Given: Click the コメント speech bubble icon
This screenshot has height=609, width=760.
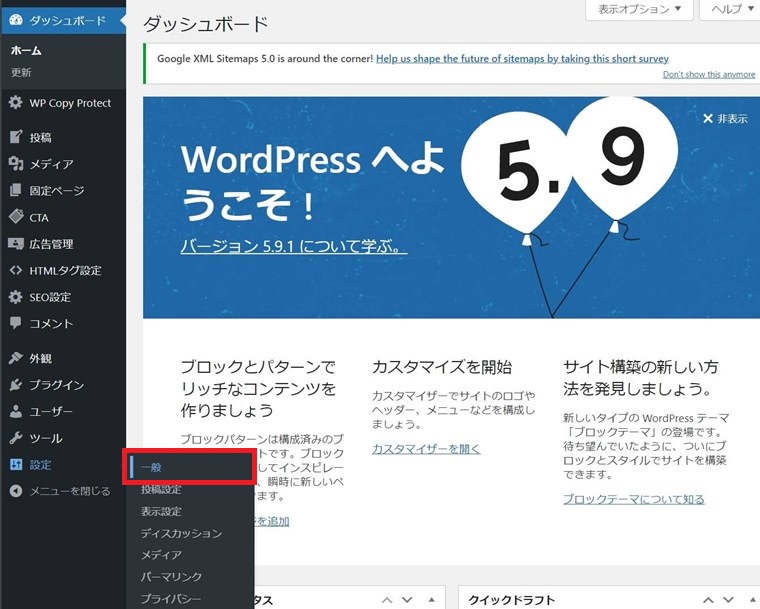Looking at the screenshot, I should click(16, 323).
